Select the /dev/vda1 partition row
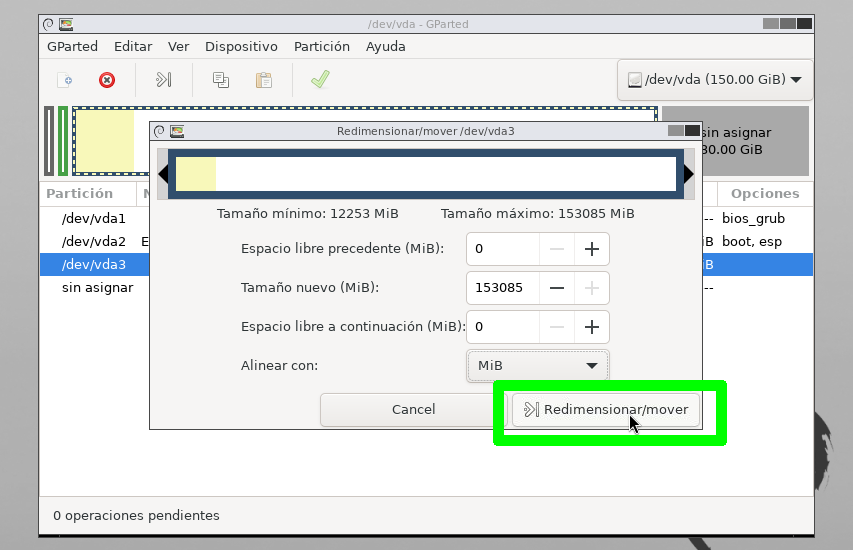Screen dimensions: 853x550 (94, 218)
